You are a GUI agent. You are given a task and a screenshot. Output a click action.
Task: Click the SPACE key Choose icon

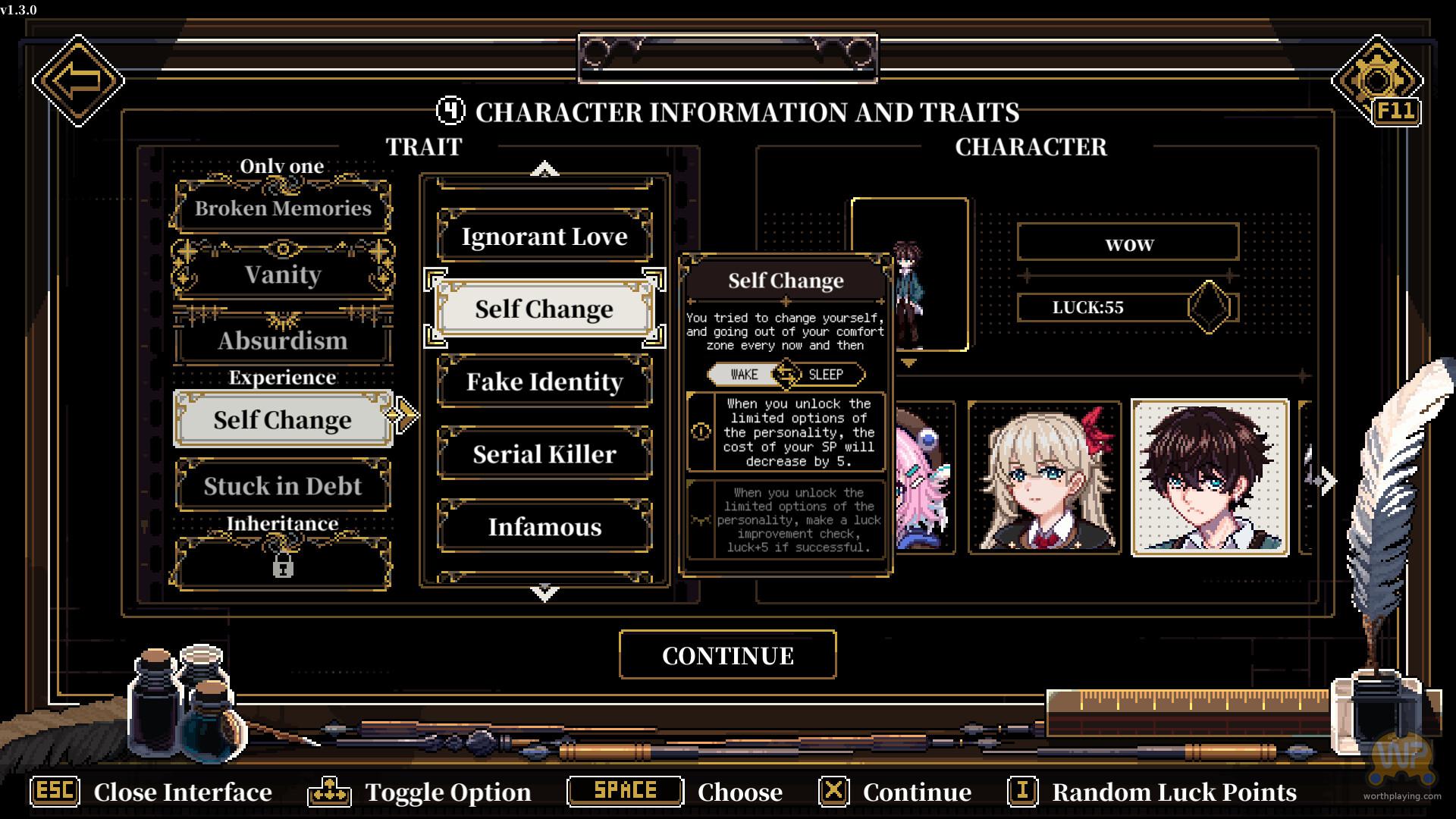(626, 791)
